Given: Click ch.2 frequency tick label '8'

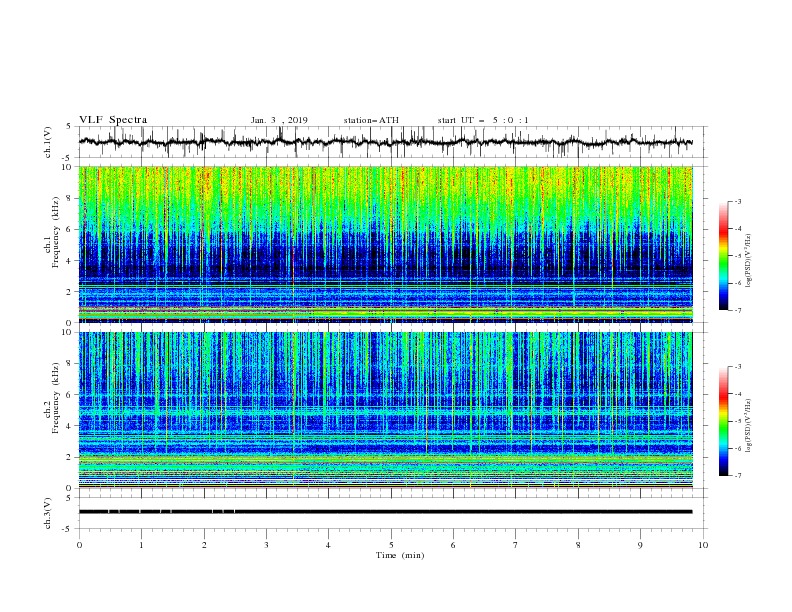Looking at the screenshot, I should [x=70, y=364].
